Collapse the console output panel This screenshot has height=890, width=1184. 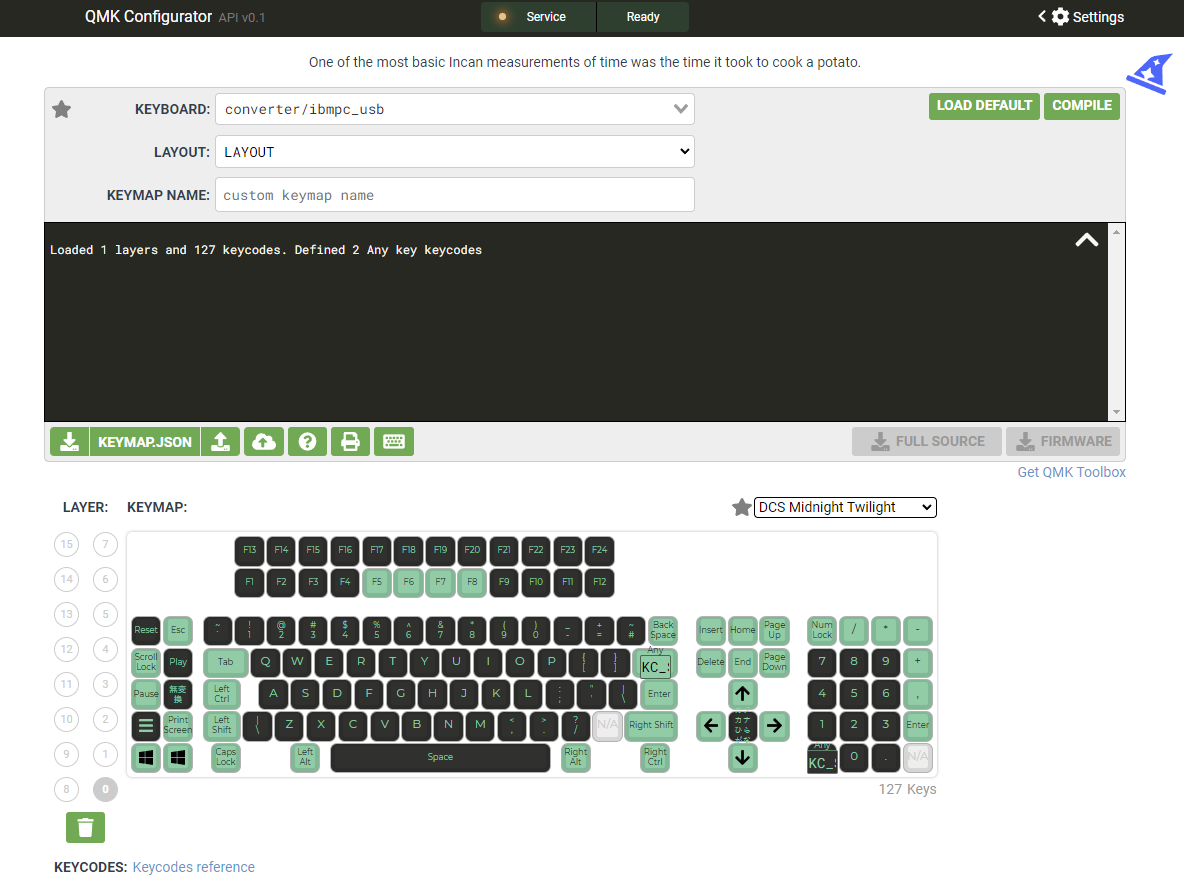[x=1086, y=240]
